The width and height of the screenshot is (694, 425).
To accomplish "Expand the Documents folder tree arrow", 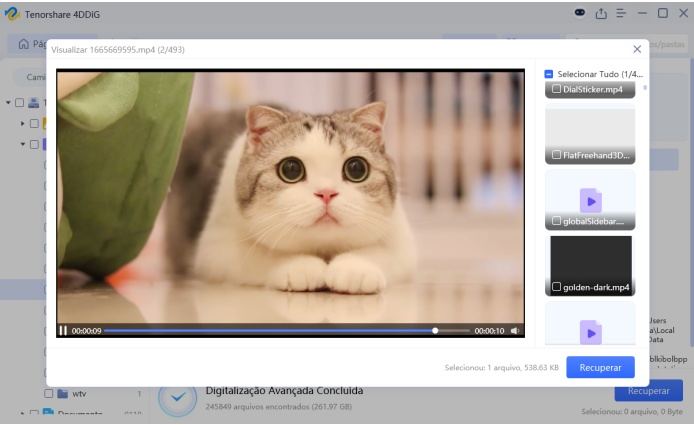I will [x=22, y=414].
